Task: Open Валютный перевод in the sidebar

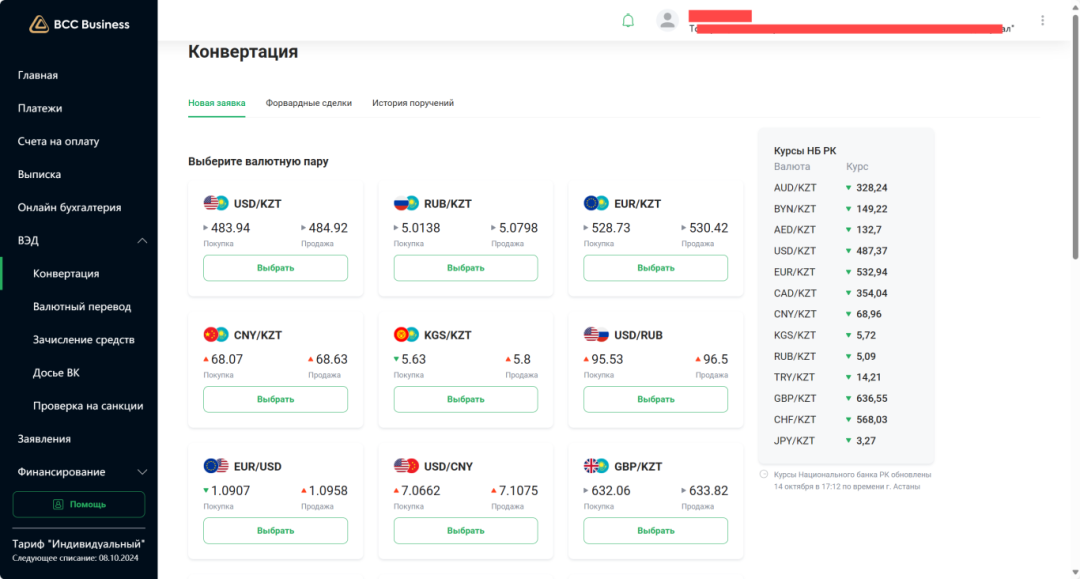Action: (82, 307)
